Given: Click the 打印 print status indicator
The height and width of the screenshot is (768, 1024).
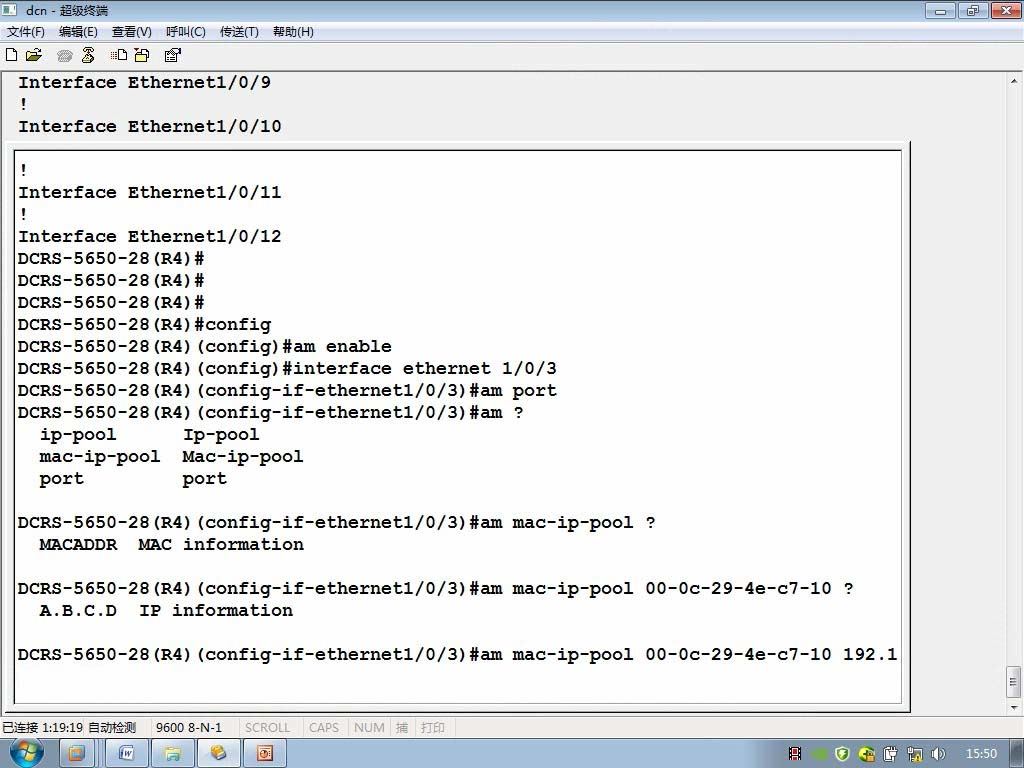Looking at the screenshot, I should pos(432,728).
